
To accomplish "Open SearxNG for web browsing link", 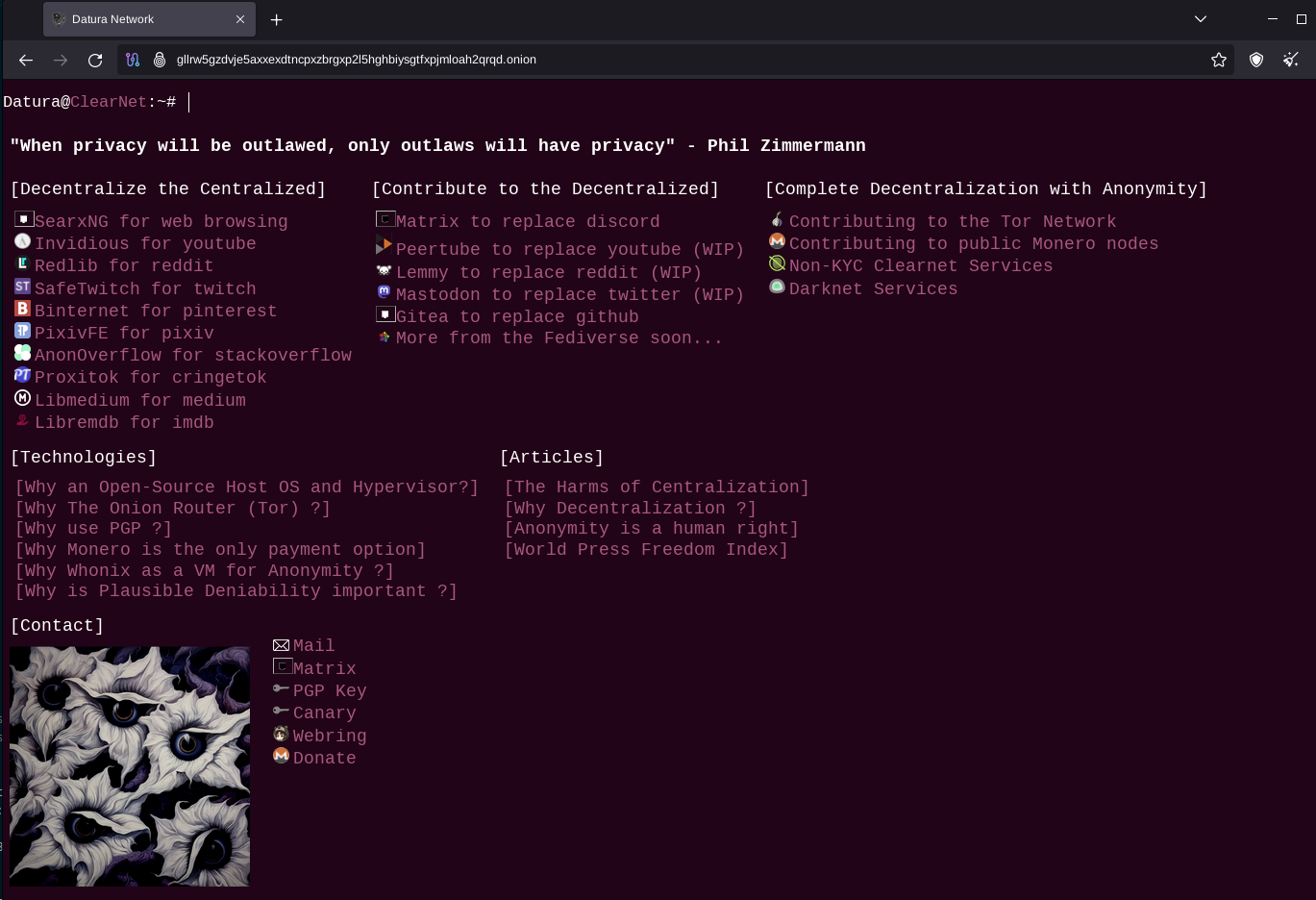I will coord(161,222).
